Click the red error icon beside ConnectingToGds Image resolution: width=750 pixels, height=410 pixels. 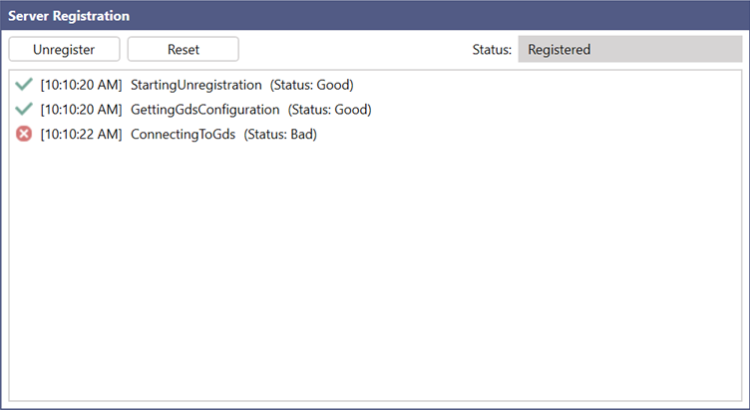[x=25, y=134]
